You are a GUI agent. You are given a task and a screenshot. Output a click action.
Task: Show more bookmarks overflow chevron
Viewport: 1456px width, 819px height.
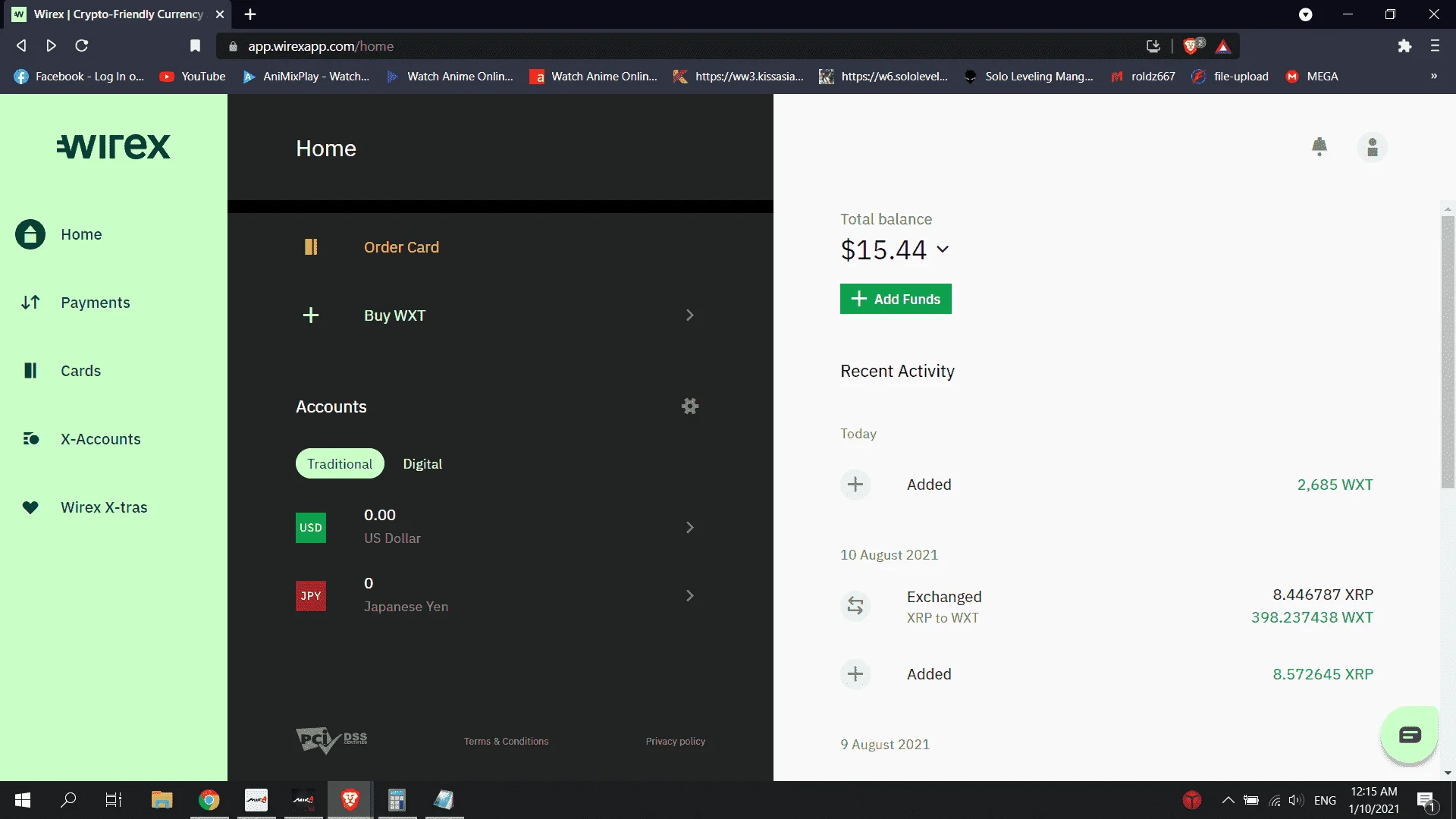[x=1434, y=77]
